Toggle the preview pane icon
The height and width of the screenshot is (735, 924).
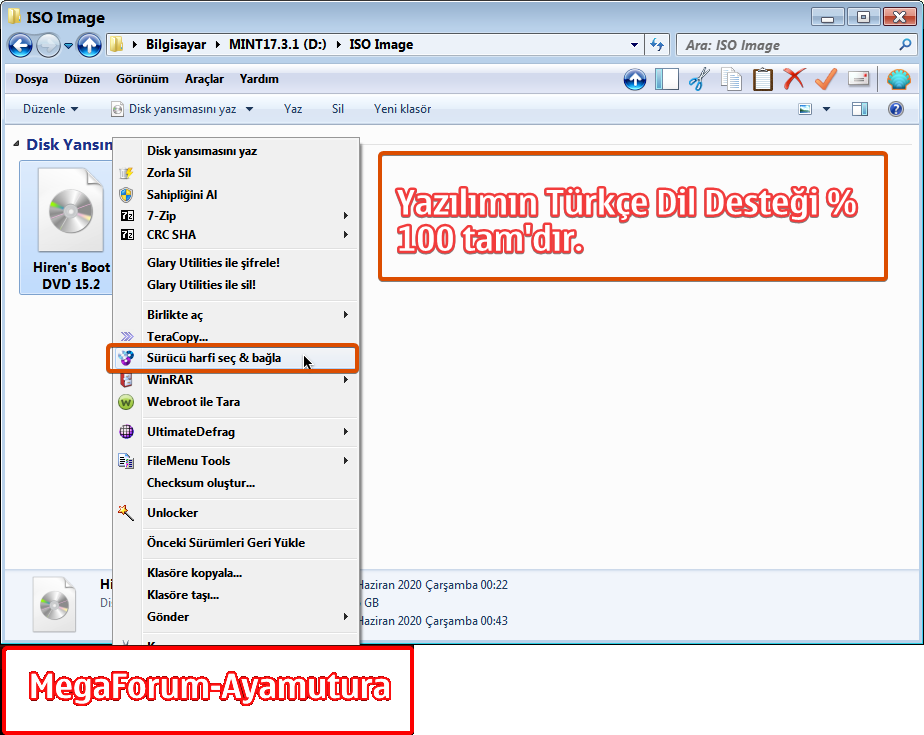(860, 109)
